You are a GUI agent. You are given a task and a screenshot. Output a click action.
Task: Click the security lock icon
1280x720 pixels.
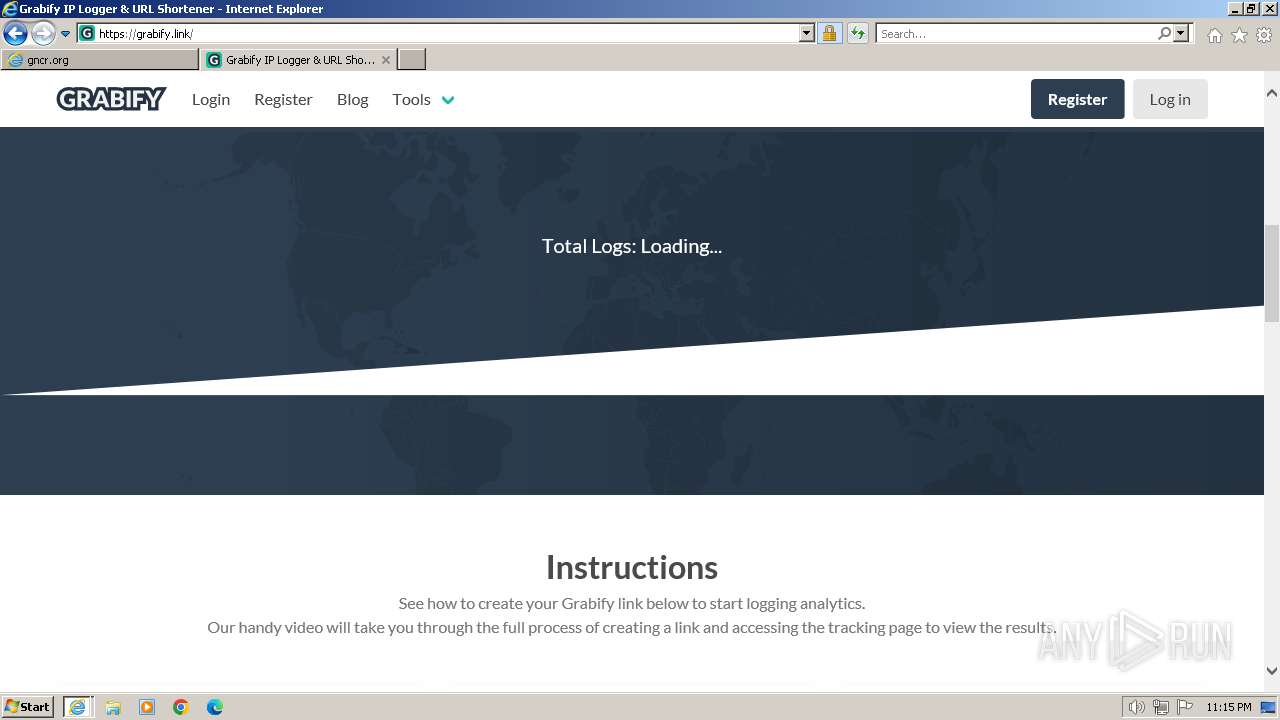pos(829,33)
